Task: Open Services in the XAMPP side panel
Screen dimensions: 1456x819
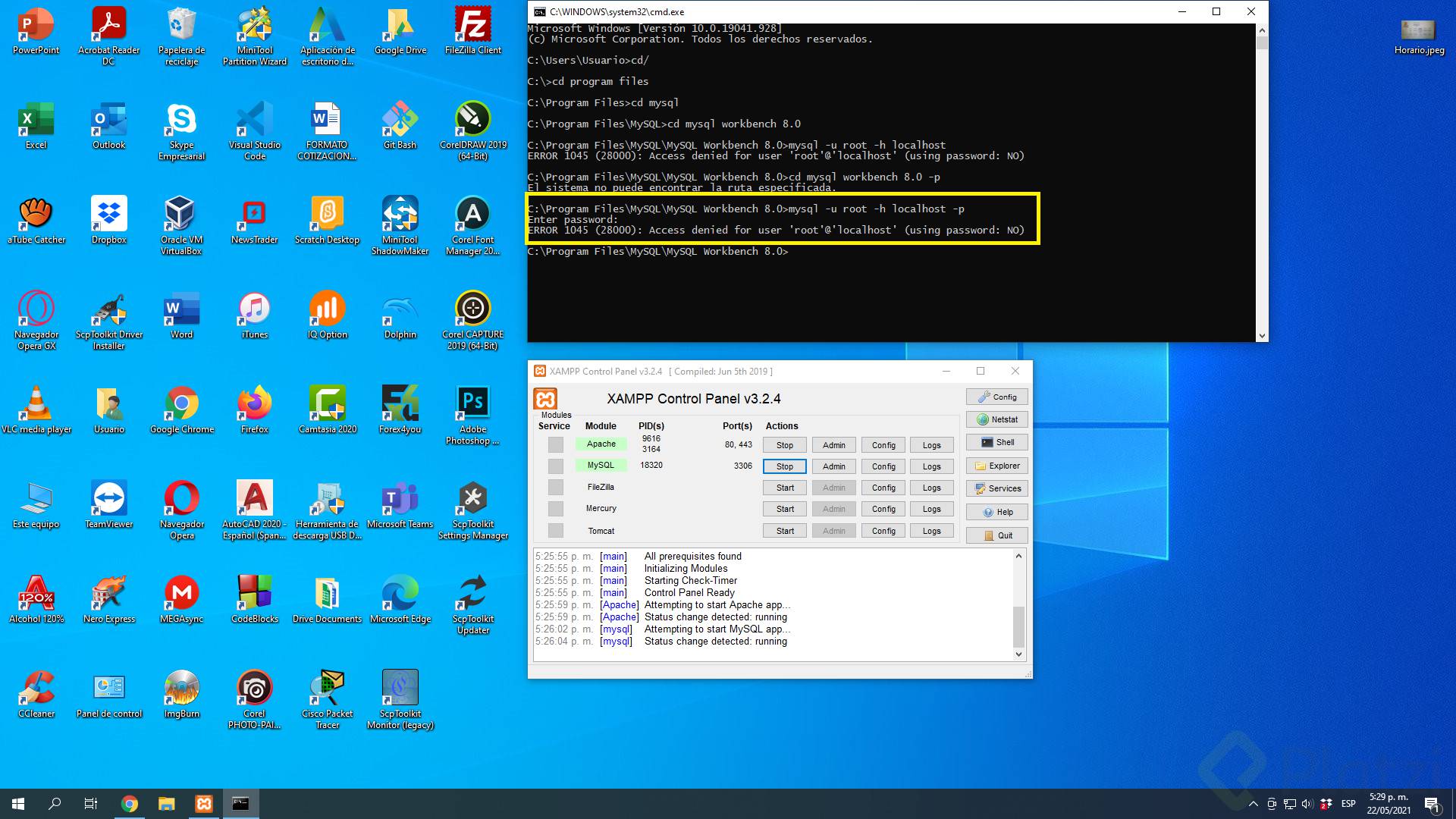Action: [x=997, y=488]
